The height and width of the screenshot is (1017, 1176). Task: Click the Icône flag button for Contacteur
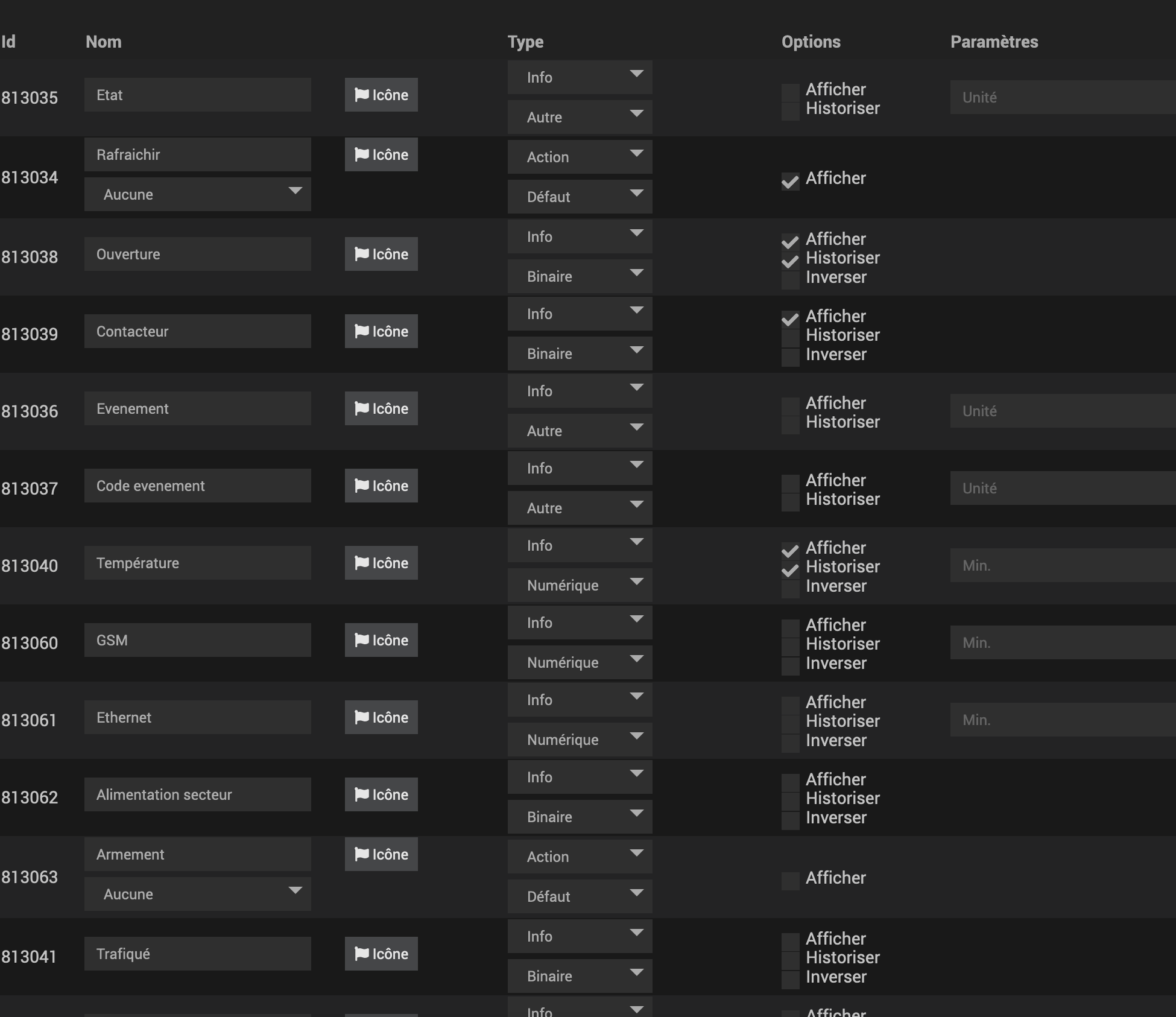coord(381,331)
